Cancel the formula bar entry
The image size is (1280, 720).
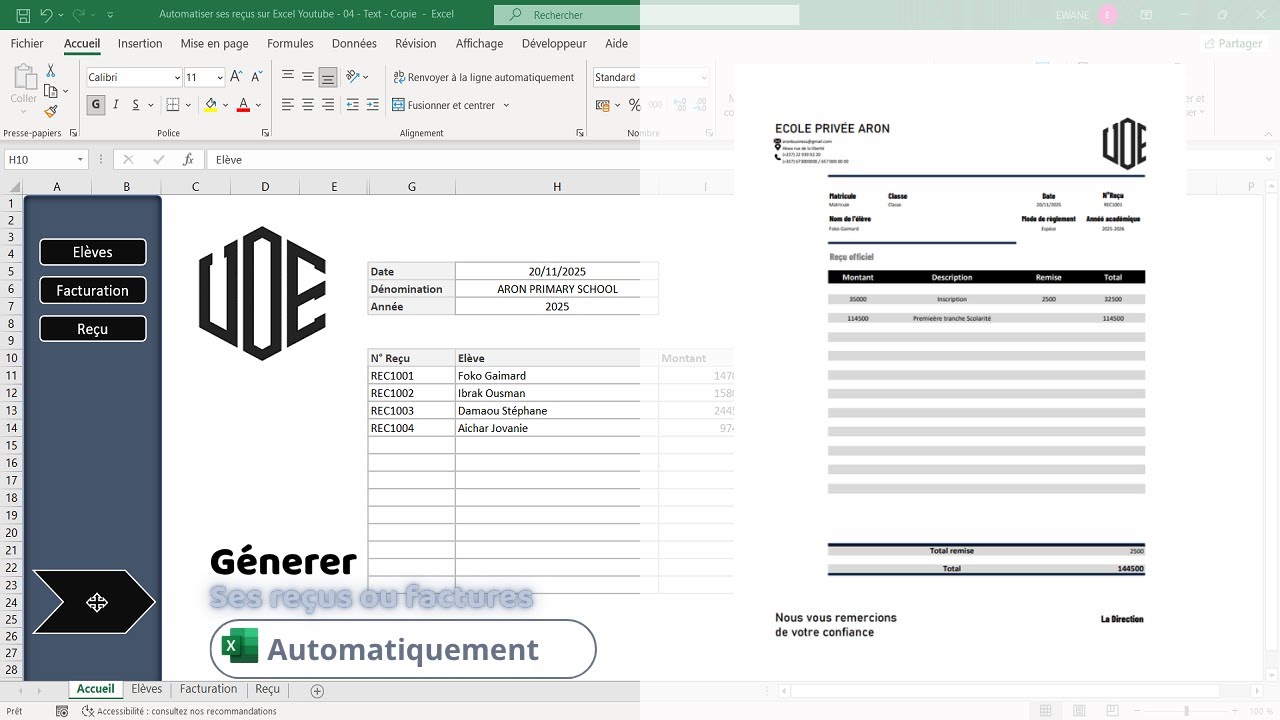pos(128,159)
